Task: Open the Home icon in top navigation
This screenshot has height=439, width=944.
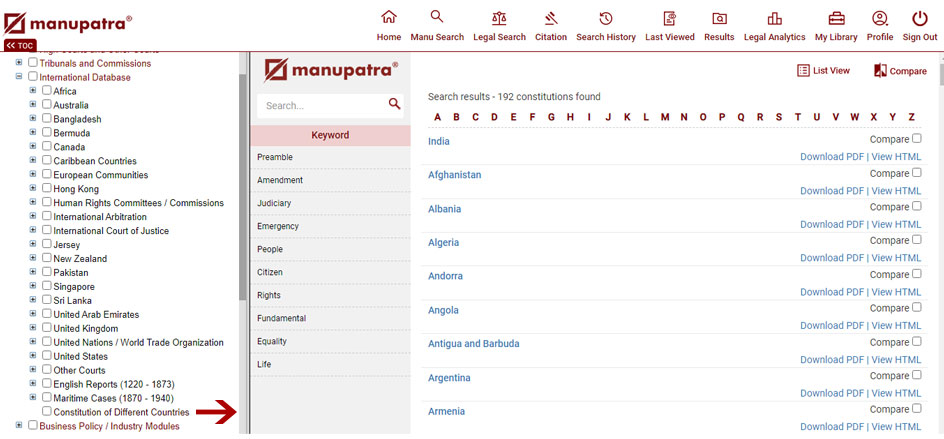Action: 389,19
